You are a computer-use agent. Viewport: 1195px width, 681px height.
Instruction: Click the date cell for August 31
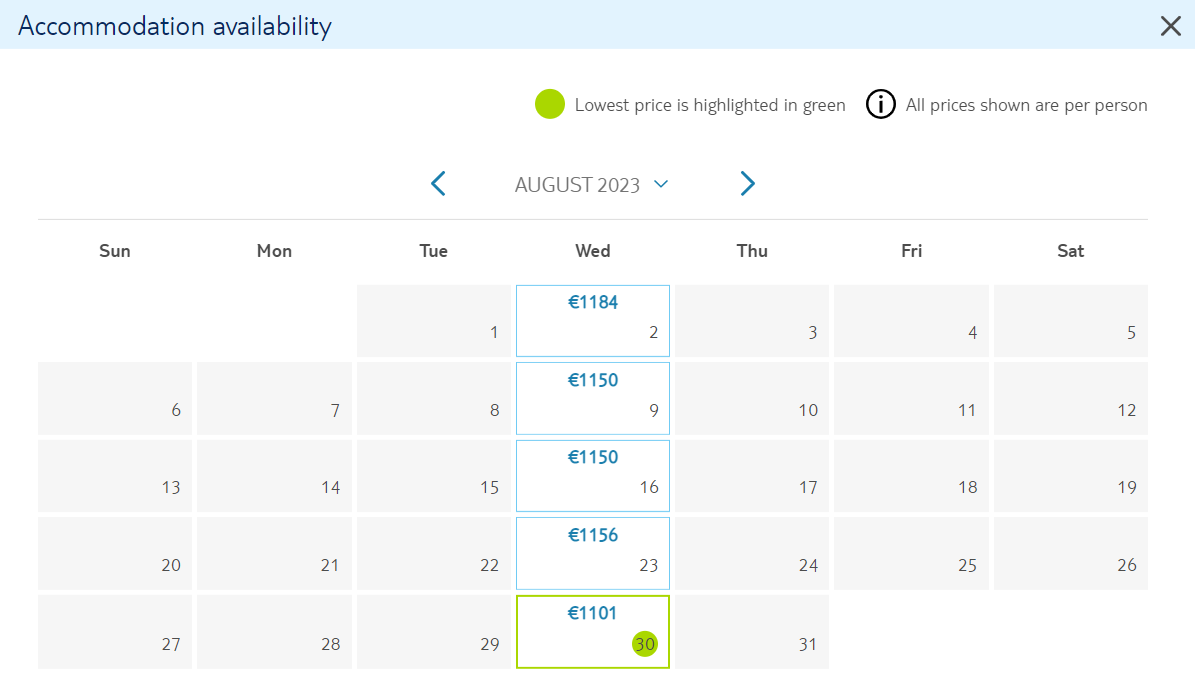coord(751,632)
